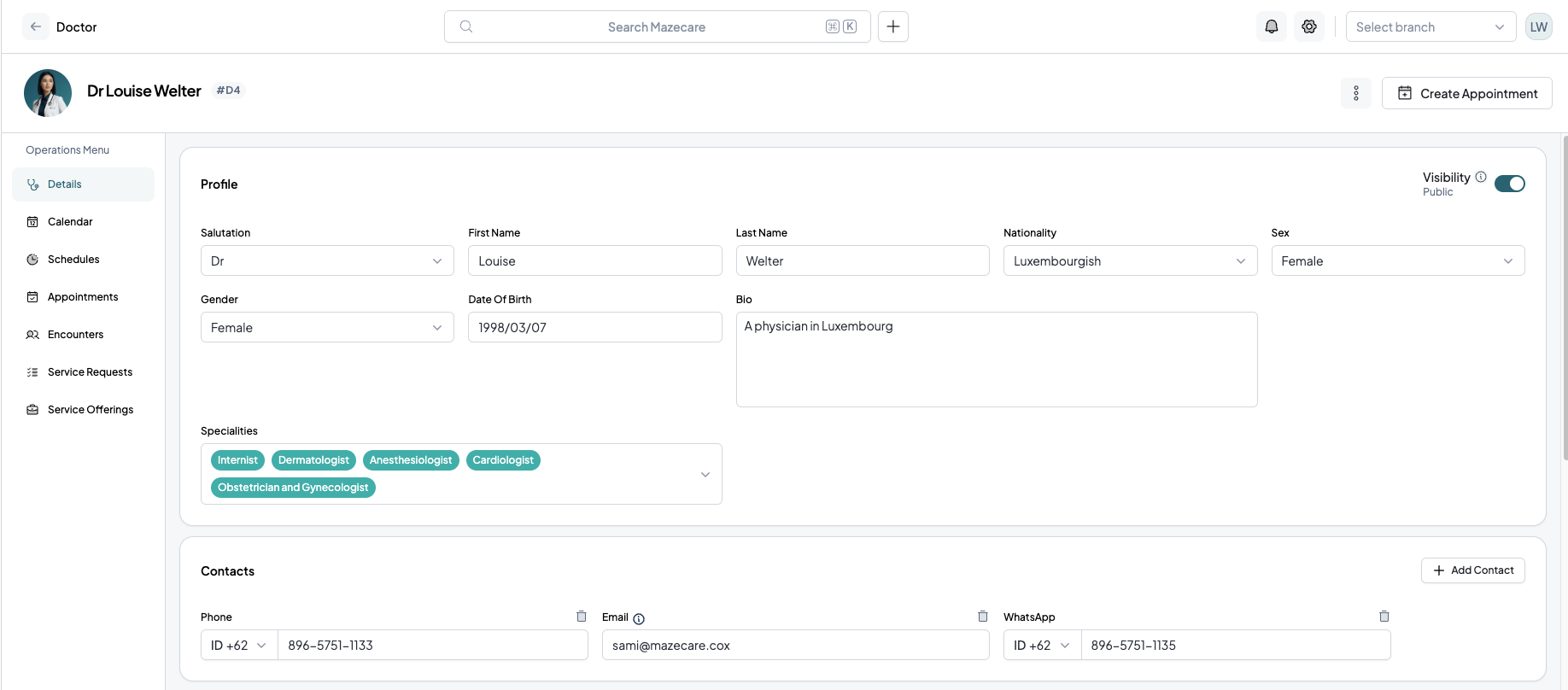The width and height of the screenshot is (1568, 690).
Task: Open the settings gear icon
Action: (x=1309, y=26)
